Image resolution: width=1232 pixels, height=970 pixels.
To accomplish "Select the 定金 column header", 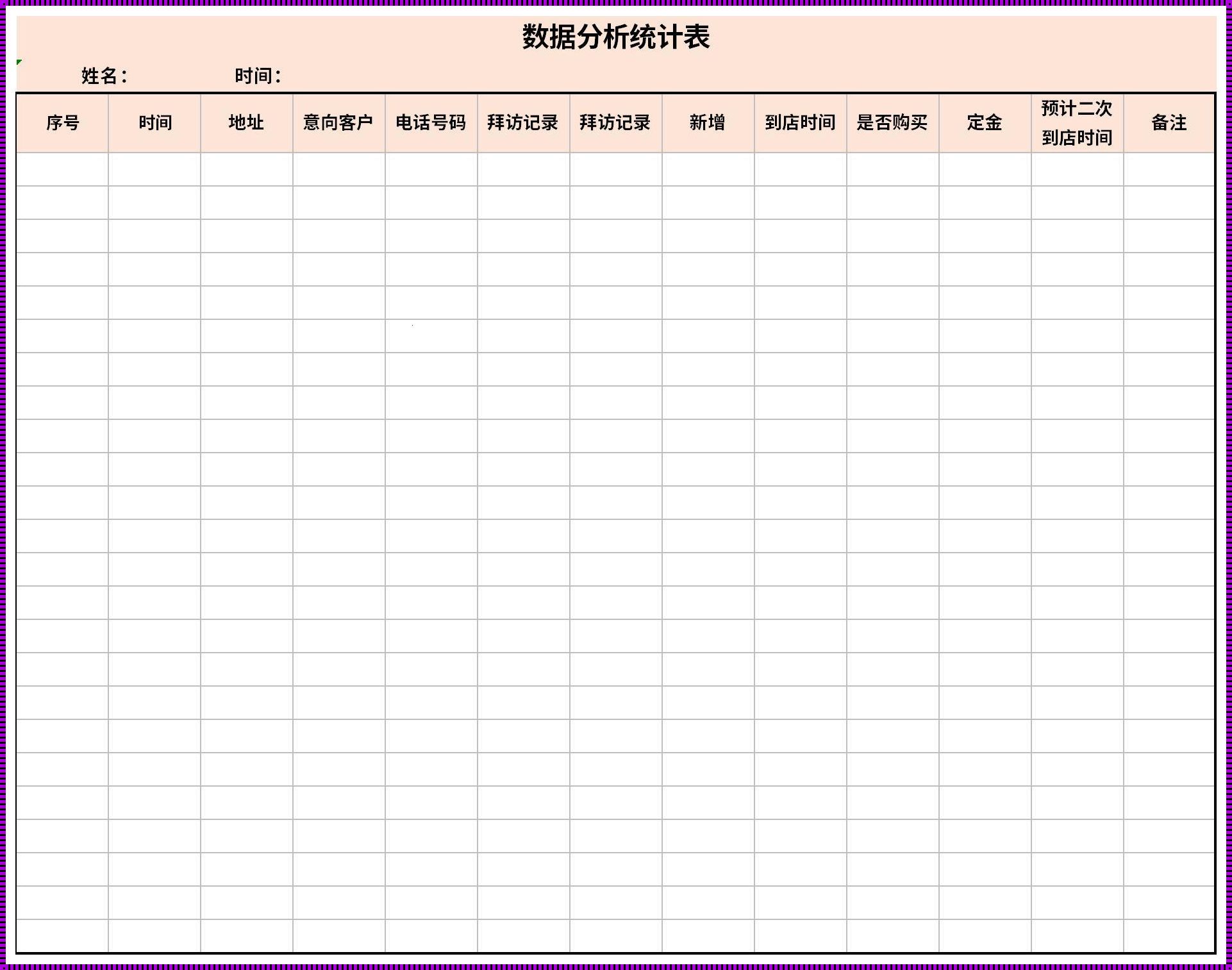I will 985,122.
